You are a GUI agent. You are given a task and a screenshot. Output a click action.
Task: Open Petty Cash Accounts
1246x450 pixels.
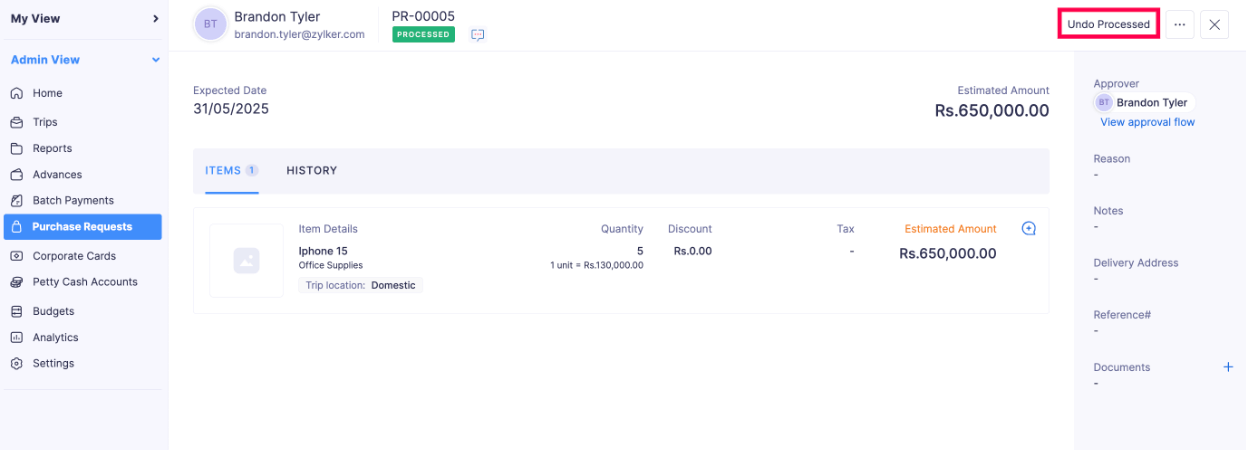[x=85, y=282]
